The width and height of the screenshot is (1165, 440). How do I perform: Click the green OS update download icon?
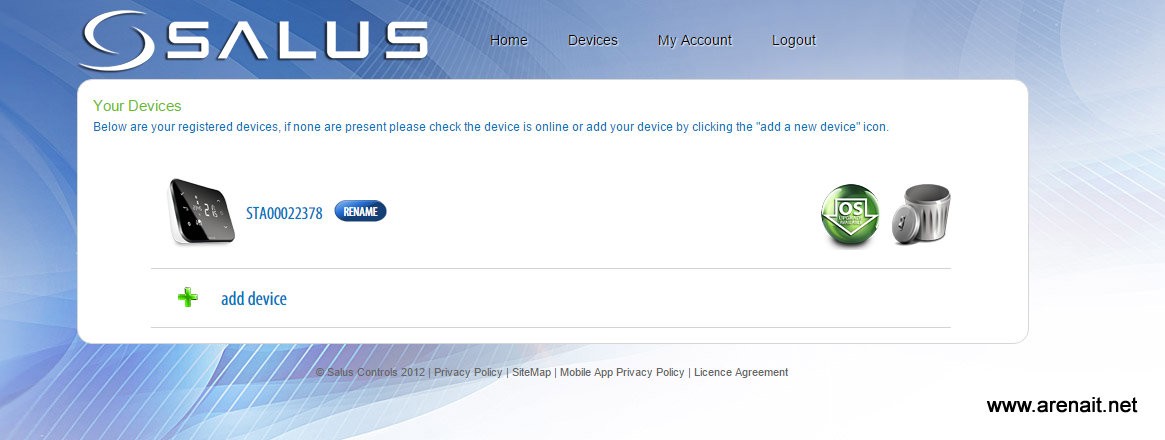click(850, 214)
